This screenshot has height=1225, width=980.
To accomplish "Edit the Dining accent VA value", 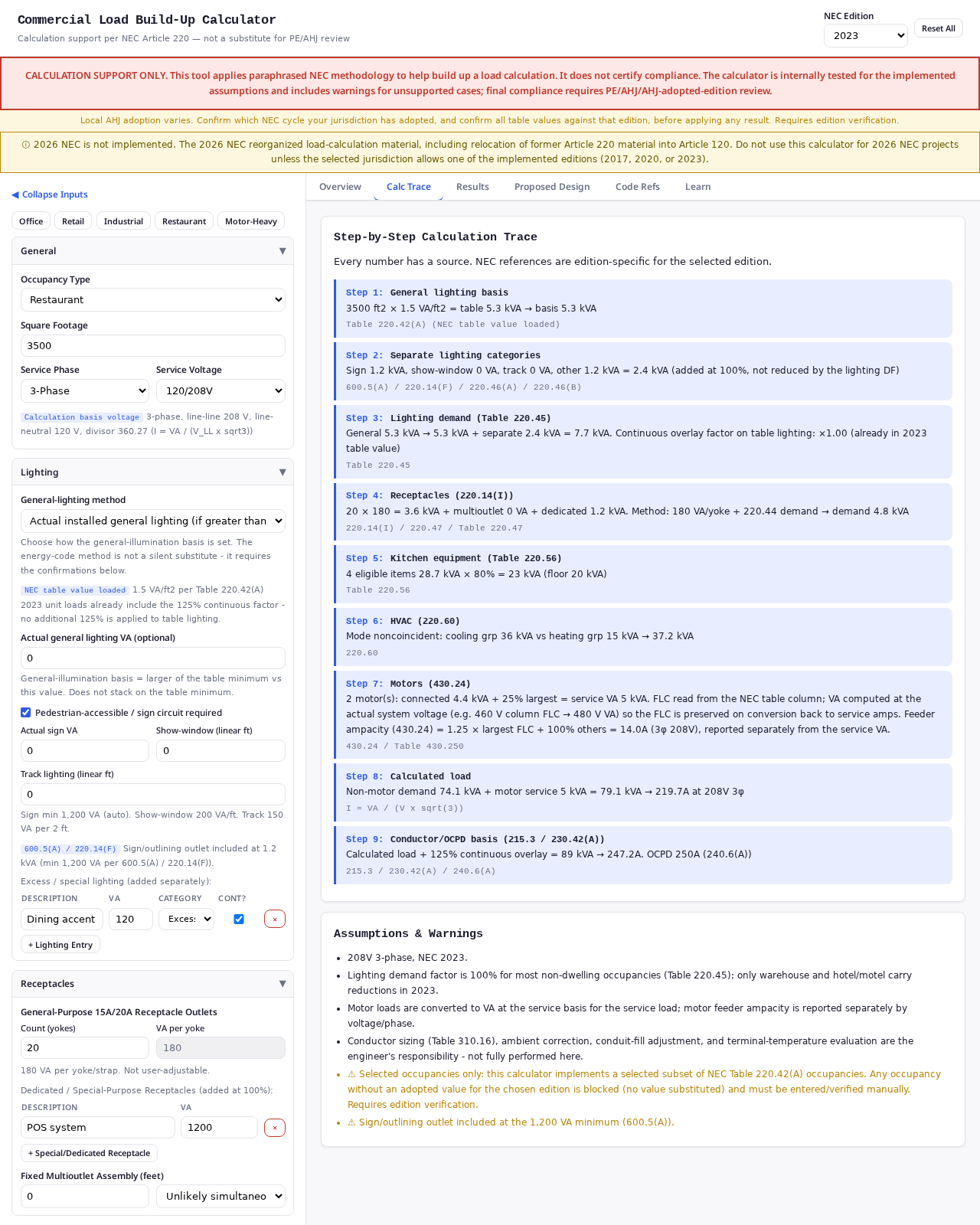I will [131, 919].
